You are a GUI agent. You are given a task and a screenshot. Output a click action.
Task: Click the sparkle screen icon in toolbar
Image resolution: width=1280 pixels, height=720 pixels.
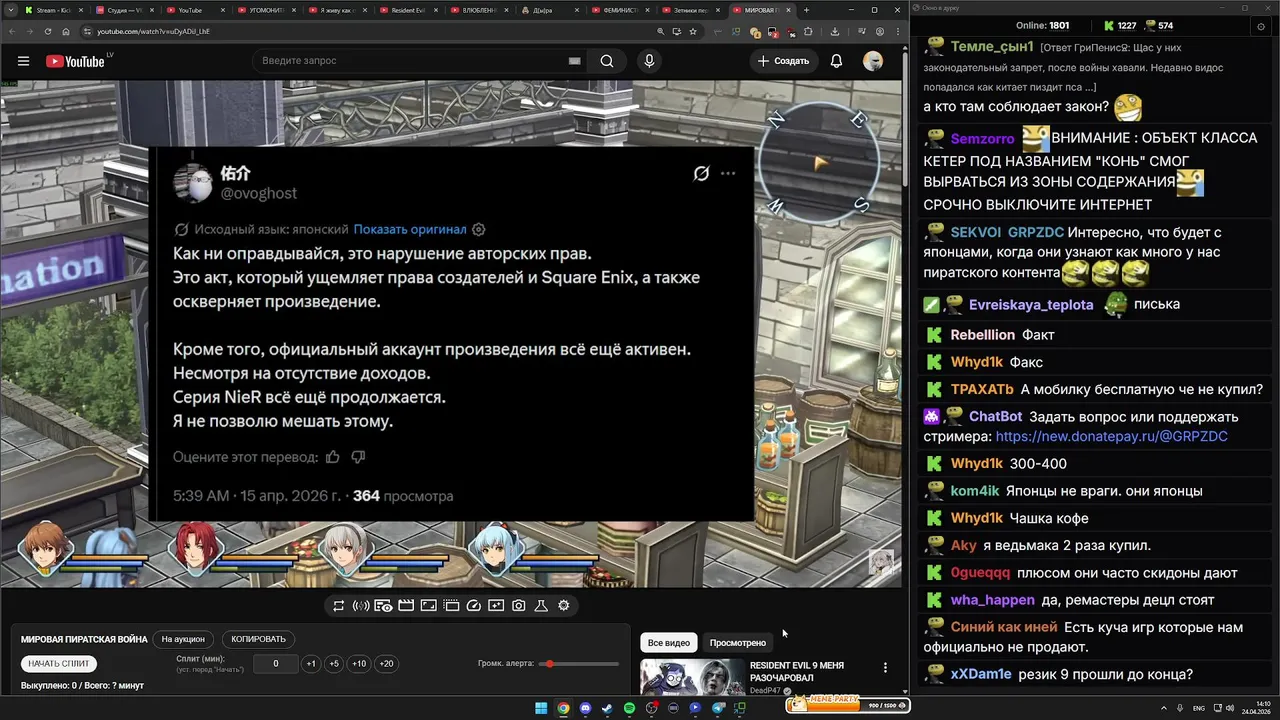[496, 606]
